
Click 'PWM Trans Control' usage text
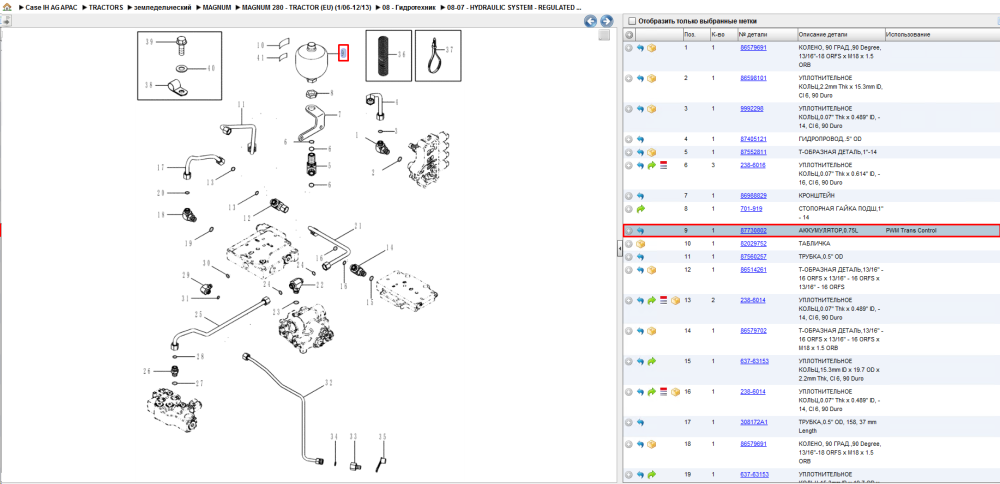[x=911, y=230]
